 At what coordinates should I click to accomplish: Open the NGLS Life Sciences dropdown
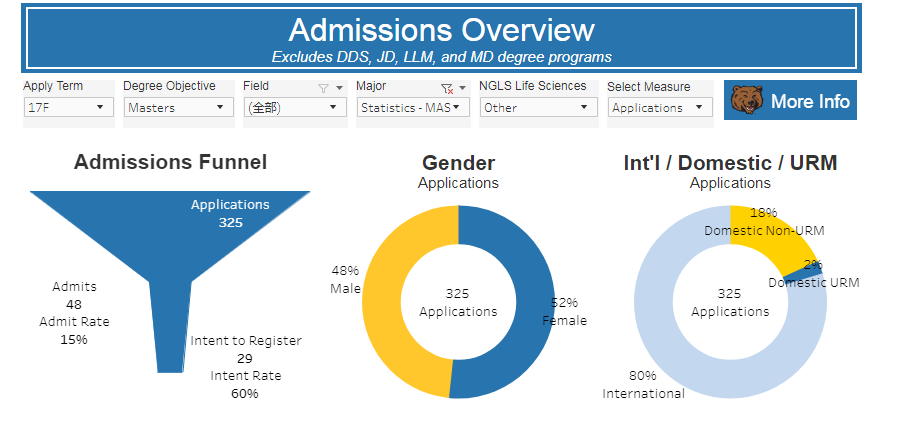(x=537, y=108)
